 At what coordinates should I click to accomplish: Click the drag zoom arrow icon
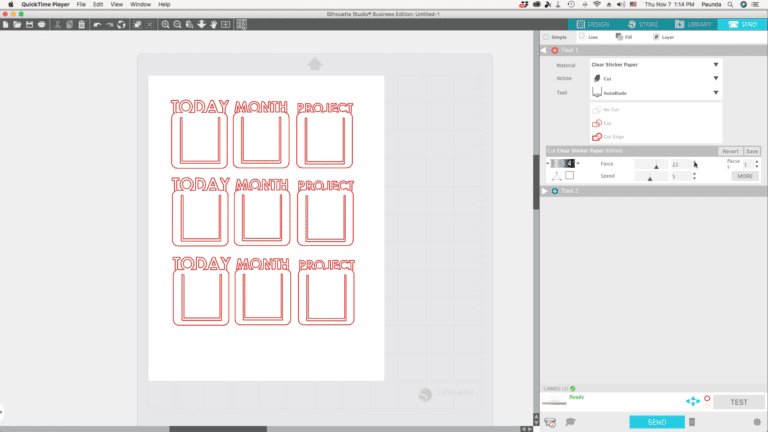point(201,24)
